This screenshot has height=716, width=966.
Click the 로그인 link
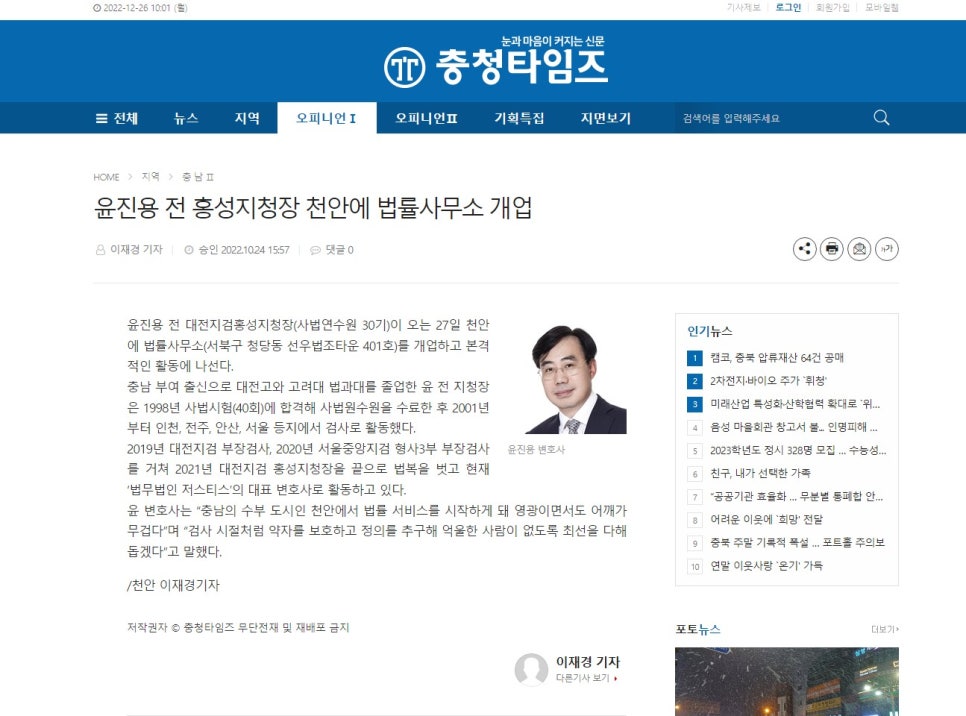coord(788,7)
